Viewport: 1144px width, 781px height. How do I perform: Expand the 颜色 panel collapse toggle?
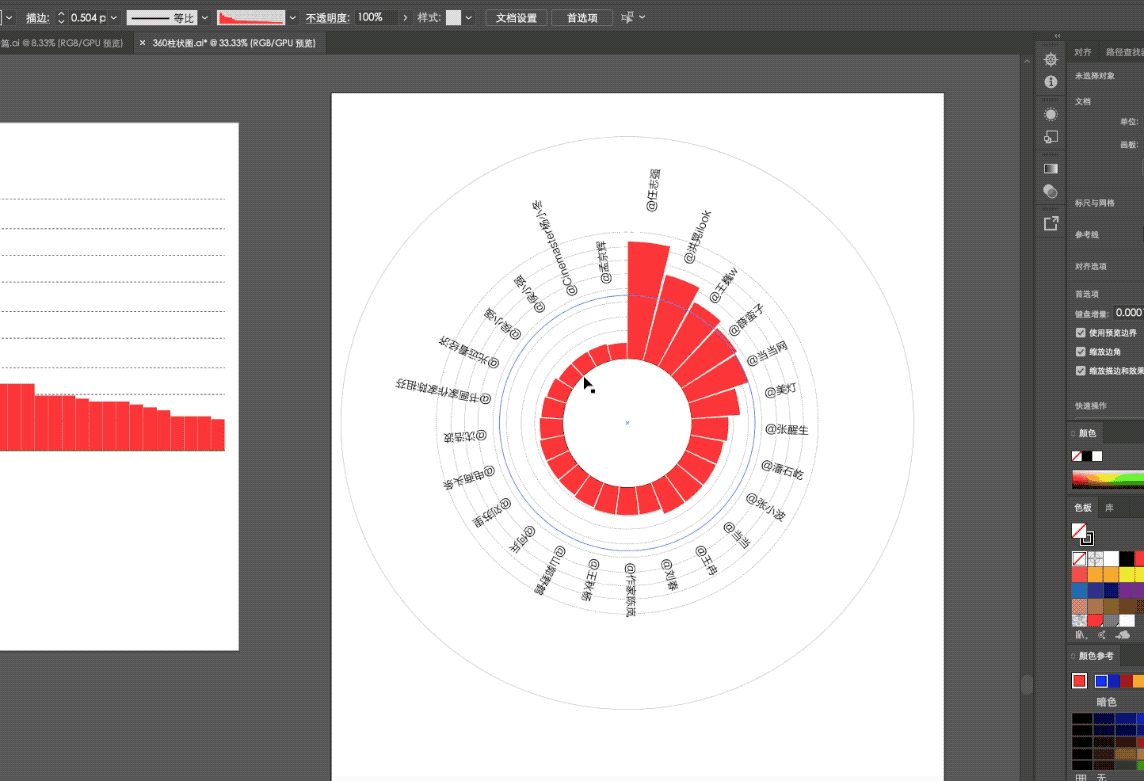click(x=1073, y=434)
